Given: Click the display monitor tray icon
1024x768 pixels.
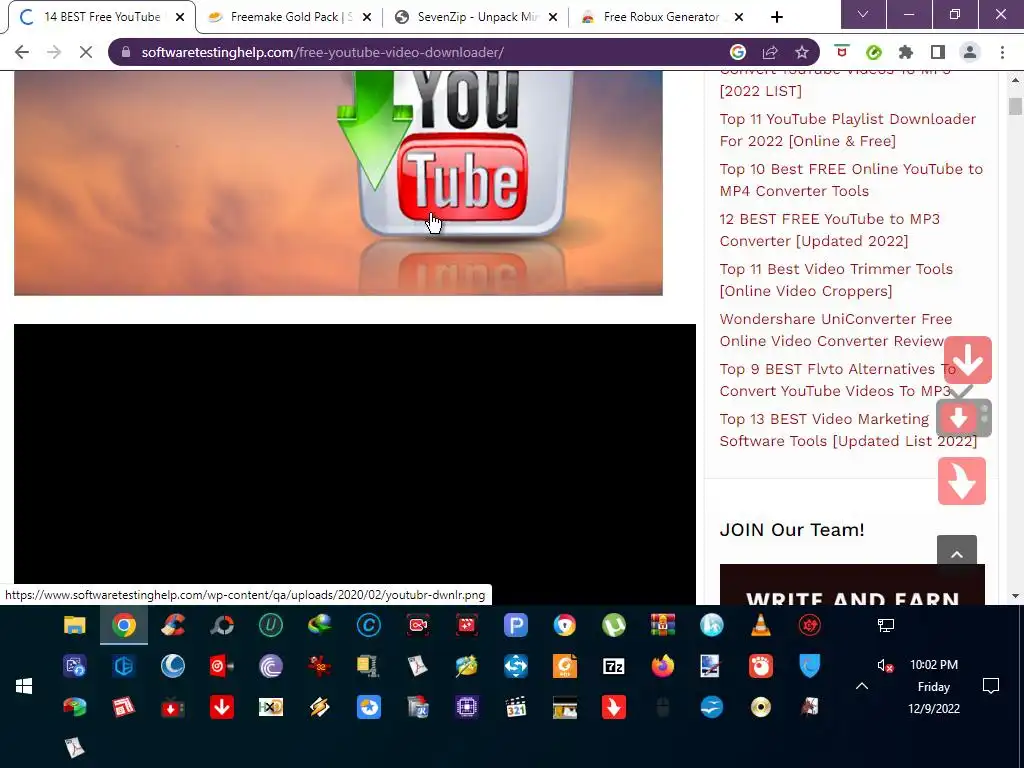Looking at the screenshot, I should point(886,625).
